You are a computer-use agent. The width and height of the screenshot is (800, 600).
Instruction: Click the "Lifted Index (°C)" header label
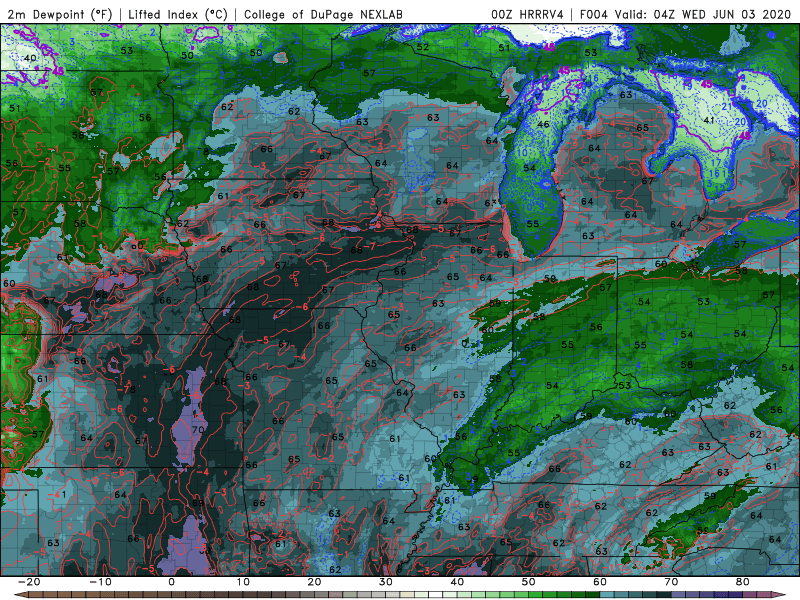tap(178, 14)
